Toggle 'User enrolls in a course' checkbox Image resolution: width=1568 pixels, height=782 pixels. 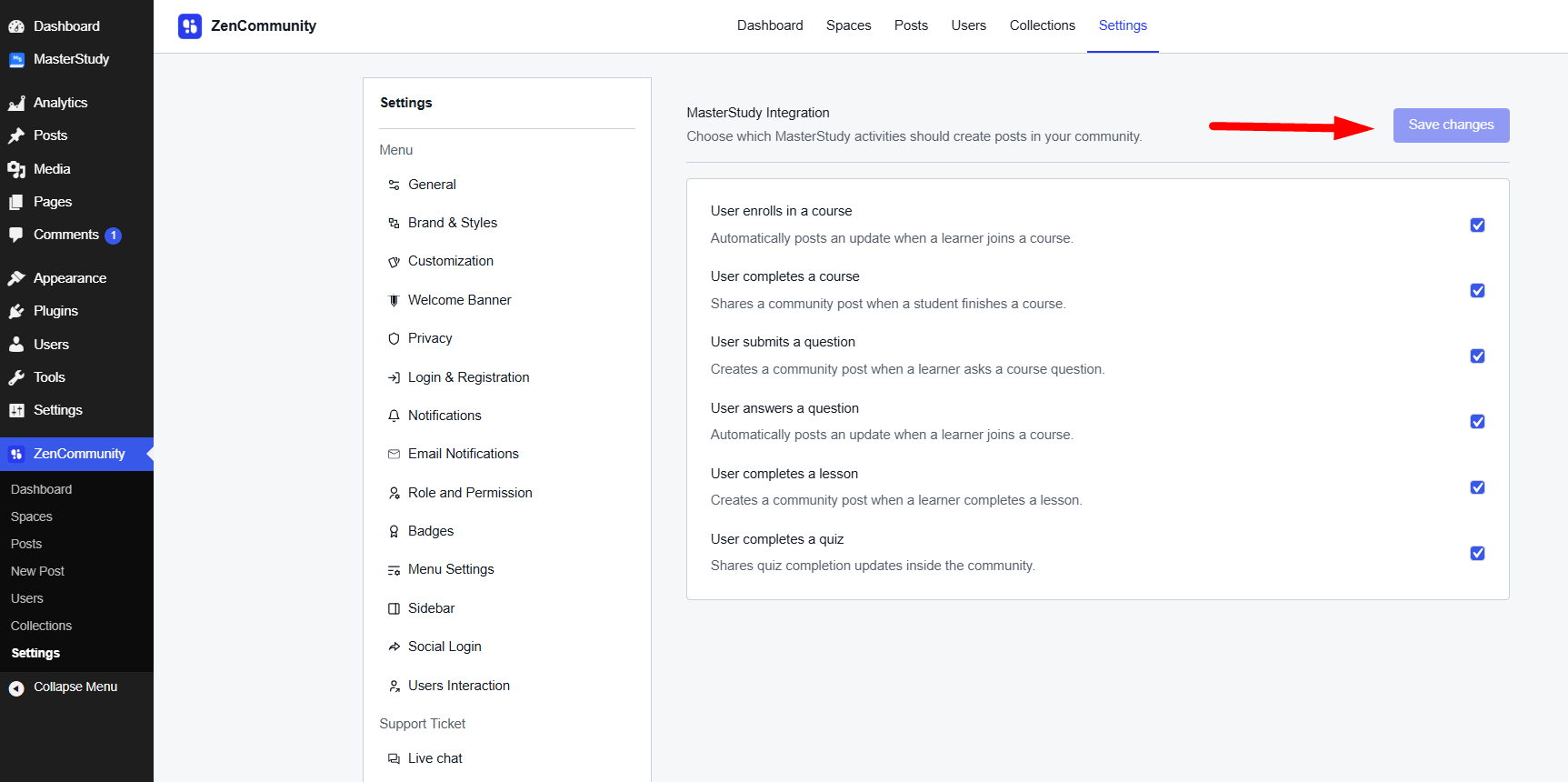(1477, 225)
